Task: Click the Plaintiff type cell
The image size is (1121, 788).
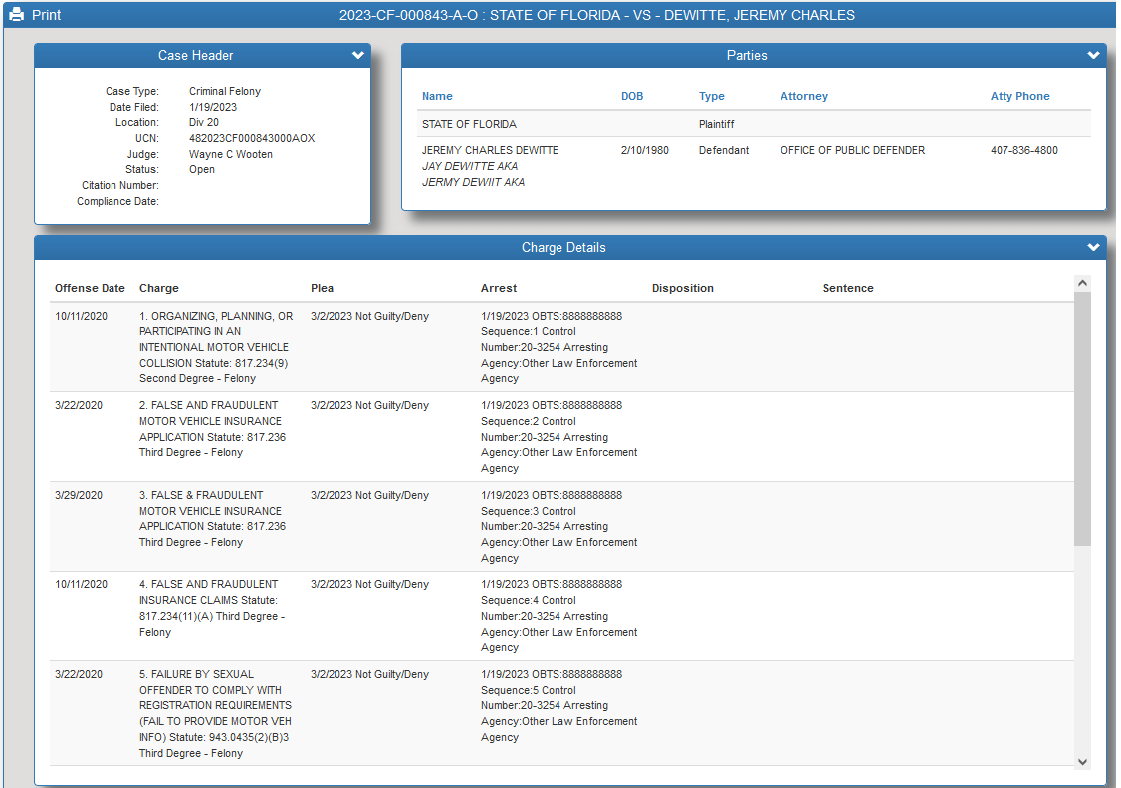Action: [716, 124]
